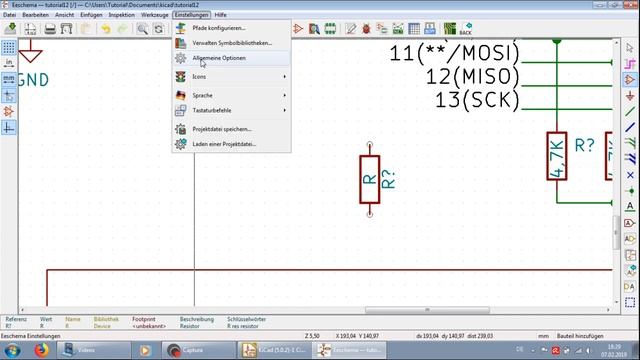Open Pcbnew board layout icon

[x=450, y=29]
